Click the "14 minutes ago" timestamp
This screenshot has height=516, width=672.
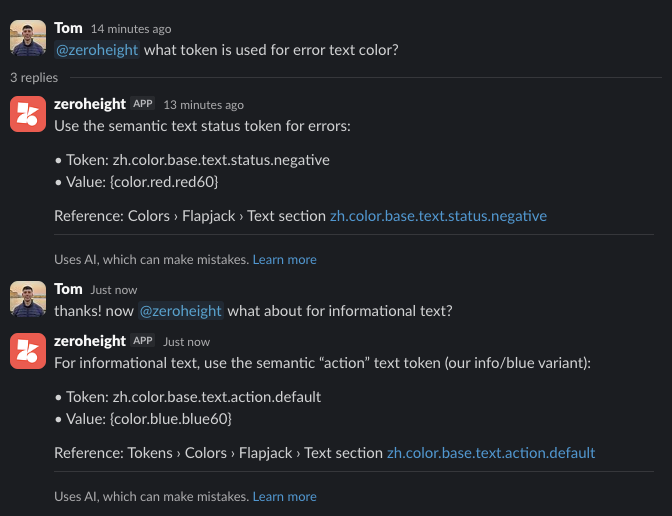[x=131, y=29]
